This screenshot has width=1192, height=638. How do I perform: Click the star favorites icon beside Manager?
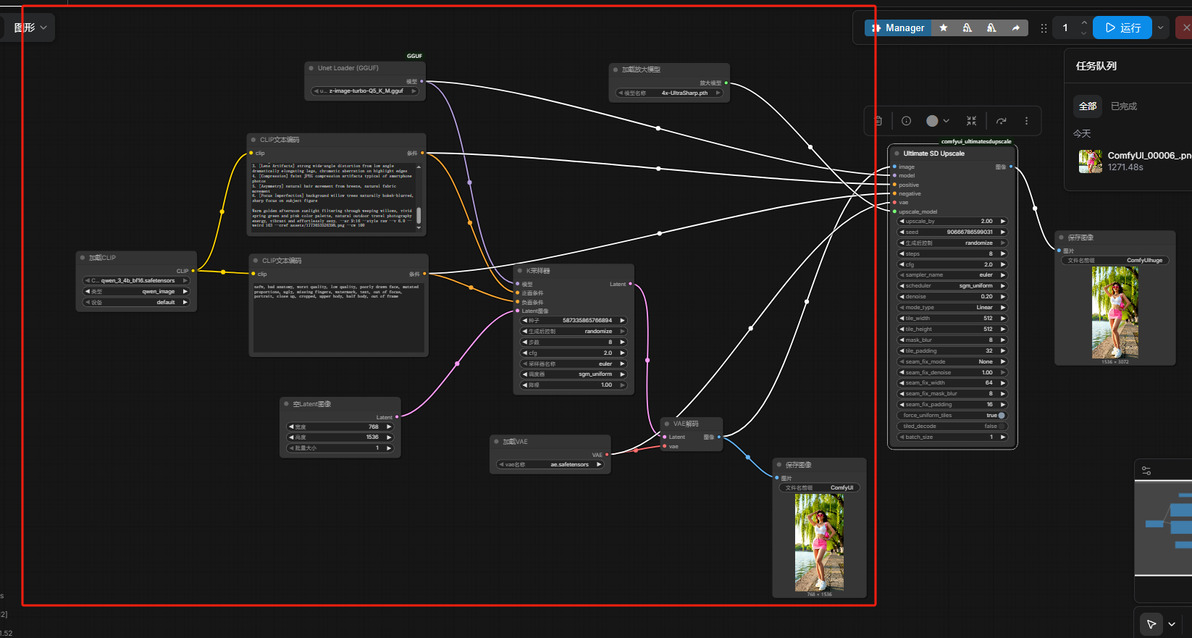943,27
